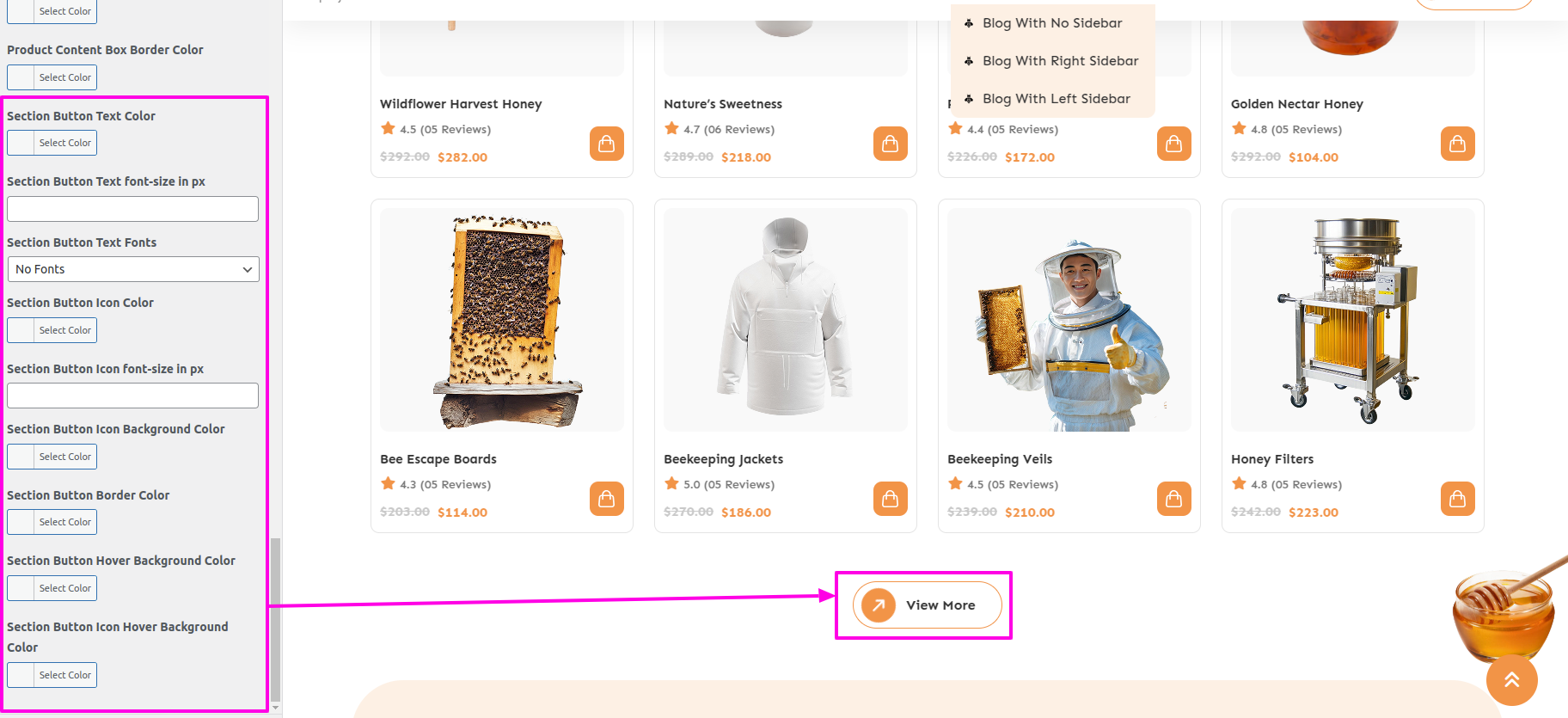Open Bee Escape Boards product title
1568x718 pixels.
(438, 459)
